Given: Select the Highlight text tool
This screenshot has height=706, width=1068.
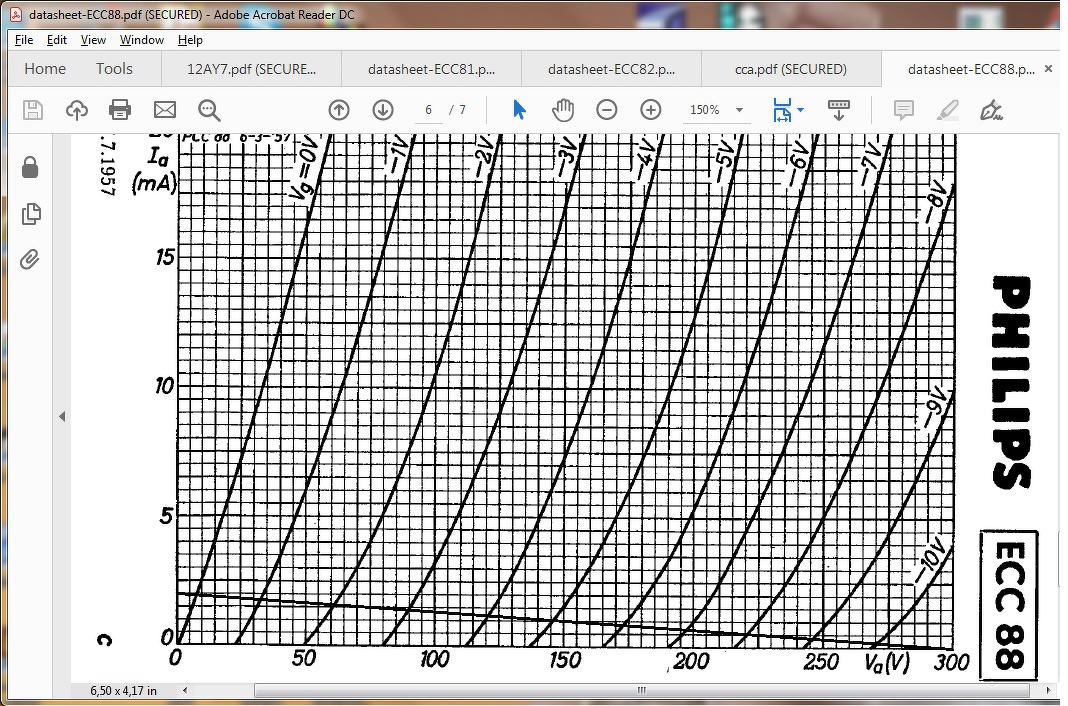Looking at the screenshot, I should point(947,110).
